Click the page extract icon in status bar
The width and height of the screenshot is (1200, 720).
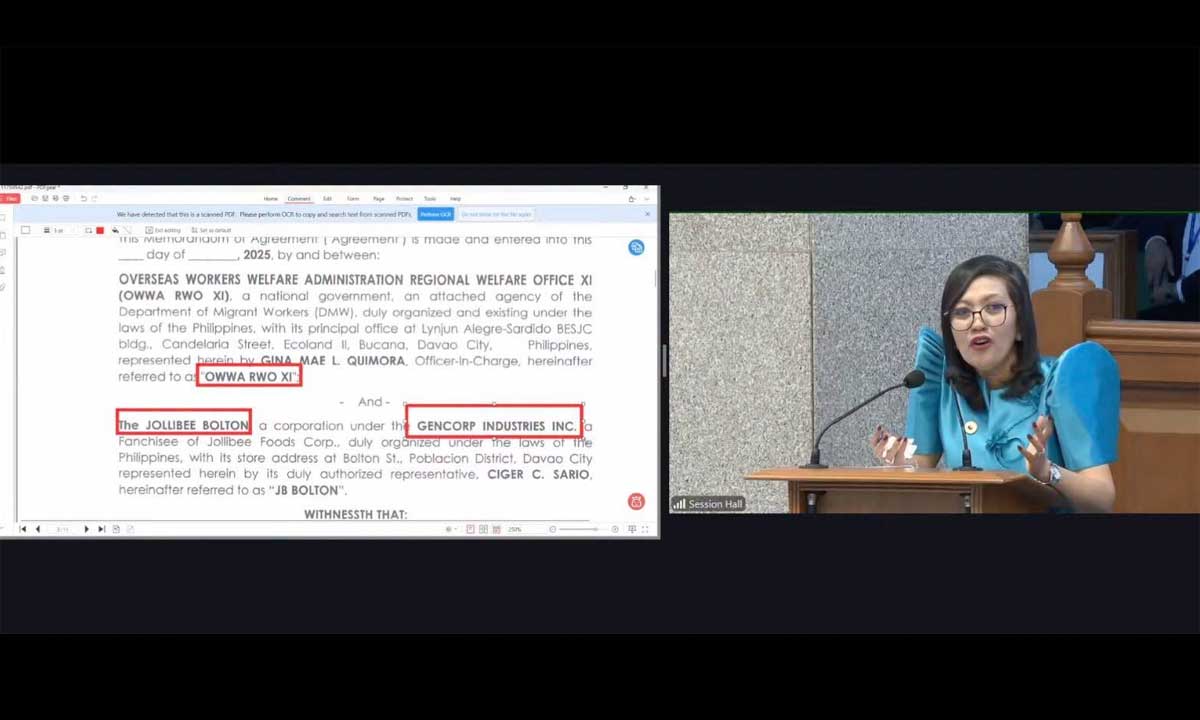[116, 529]
